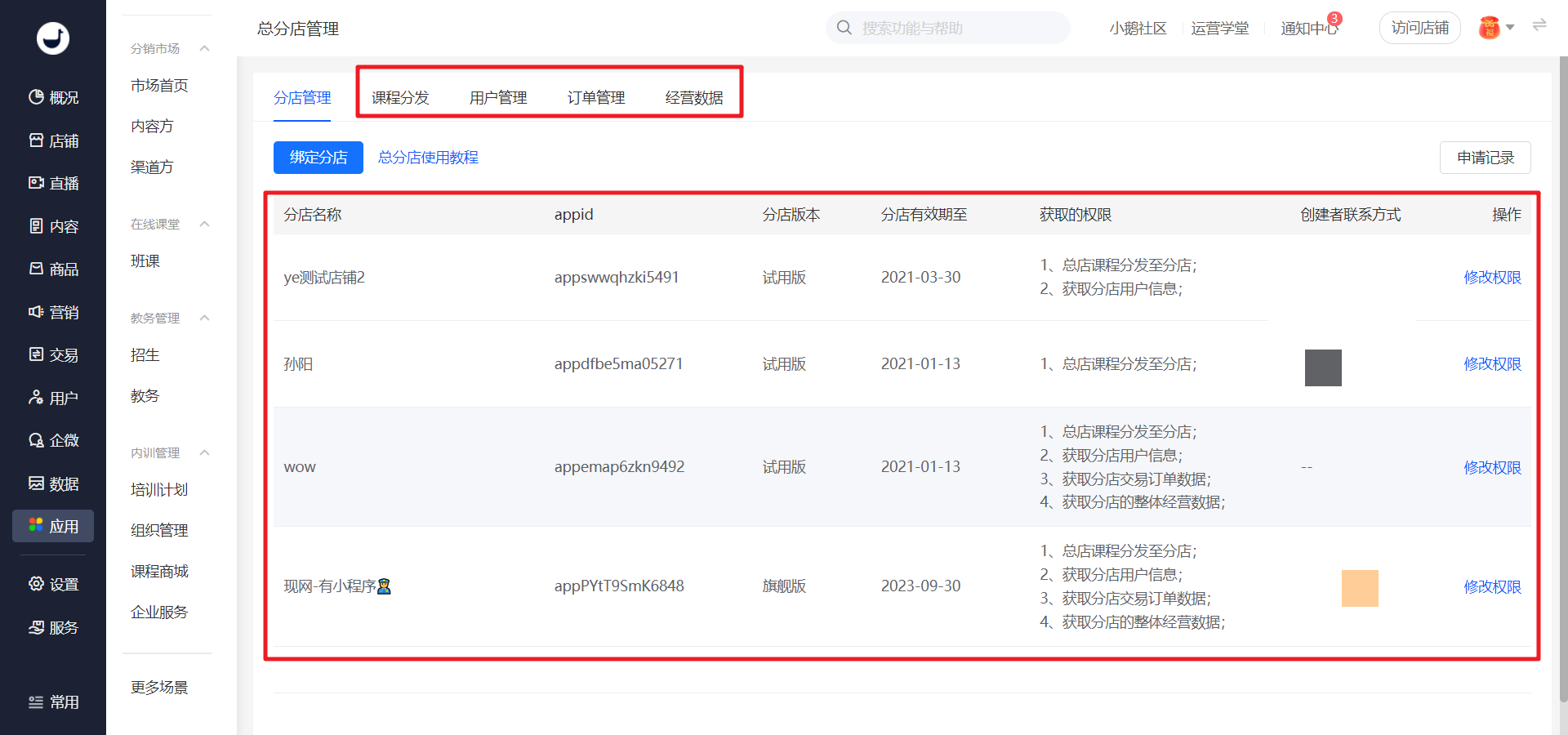Open 服务 service section in sidebar

click(x=53, y=627)
